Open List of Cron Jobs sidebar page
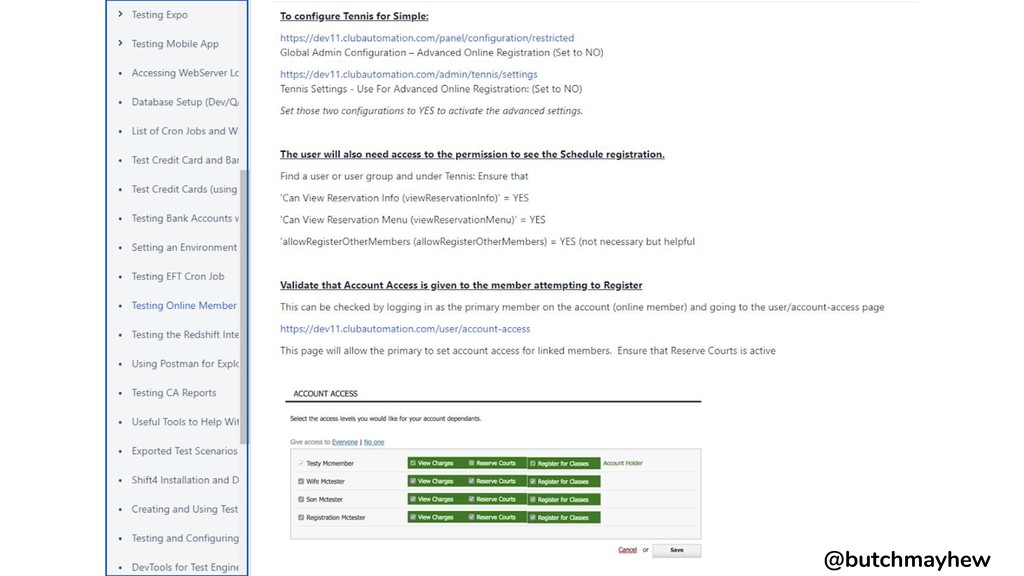1024x576 pixels. coord(185,131)
